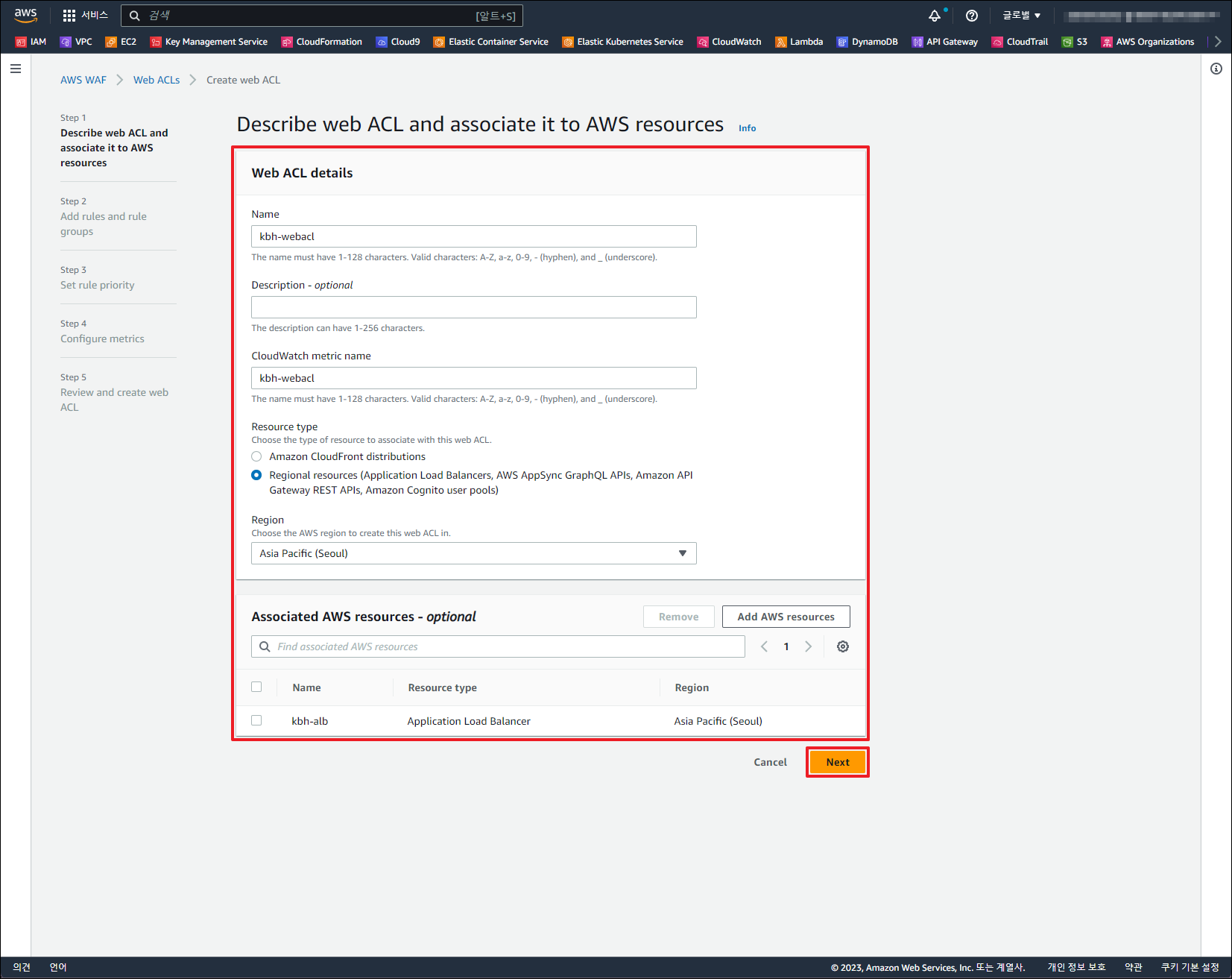Open 약관 terms link in footer

click(x=1133, y=967)
